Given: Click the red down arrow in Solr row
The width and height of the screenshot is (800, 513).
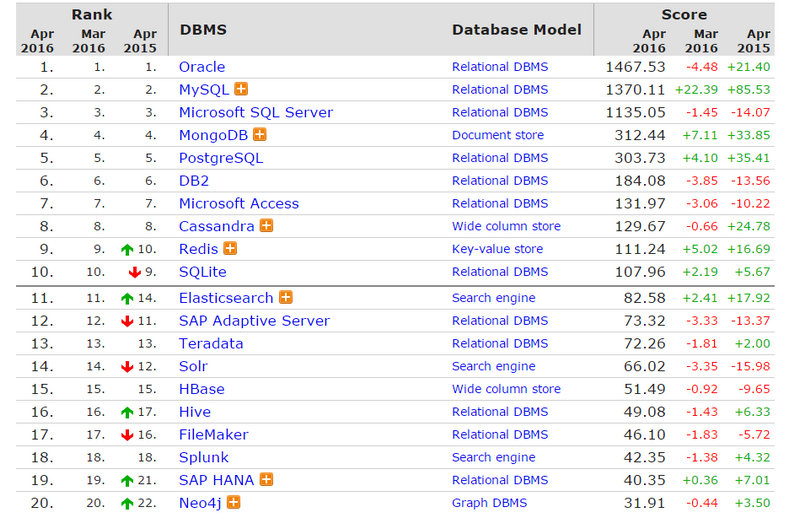Looking at the screenshot, I should [x=127, y=367].
